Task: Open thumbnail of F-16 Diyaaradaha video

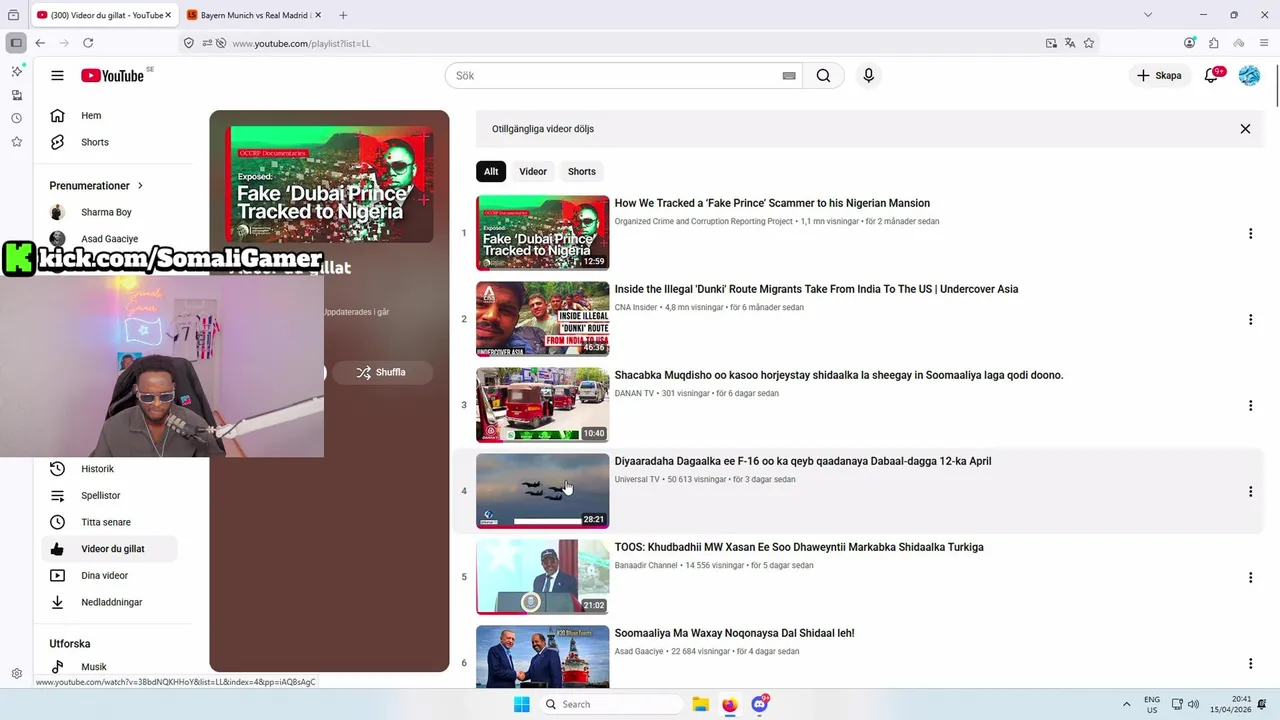Action: [x=542, y=491]
